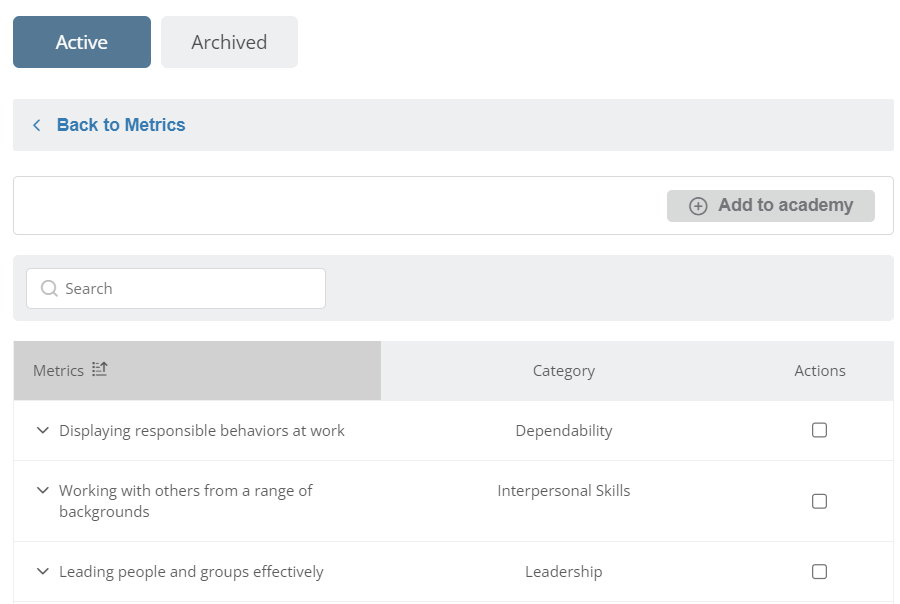Viewport: 900px width, 604px height.
Task: Focus the Search input field
Action: tap(176, 288)
